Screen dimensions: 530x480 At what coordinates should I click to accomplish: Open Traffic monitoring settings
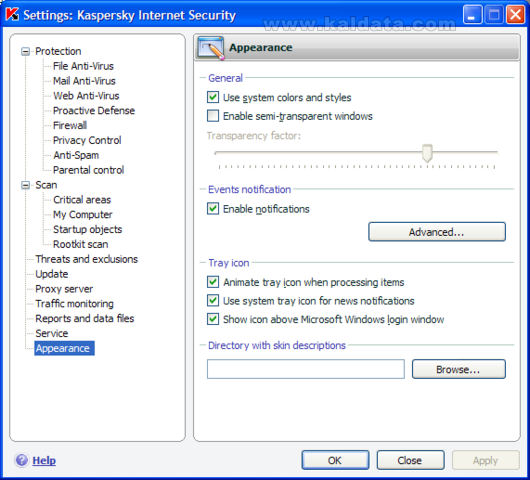[74, 304]
